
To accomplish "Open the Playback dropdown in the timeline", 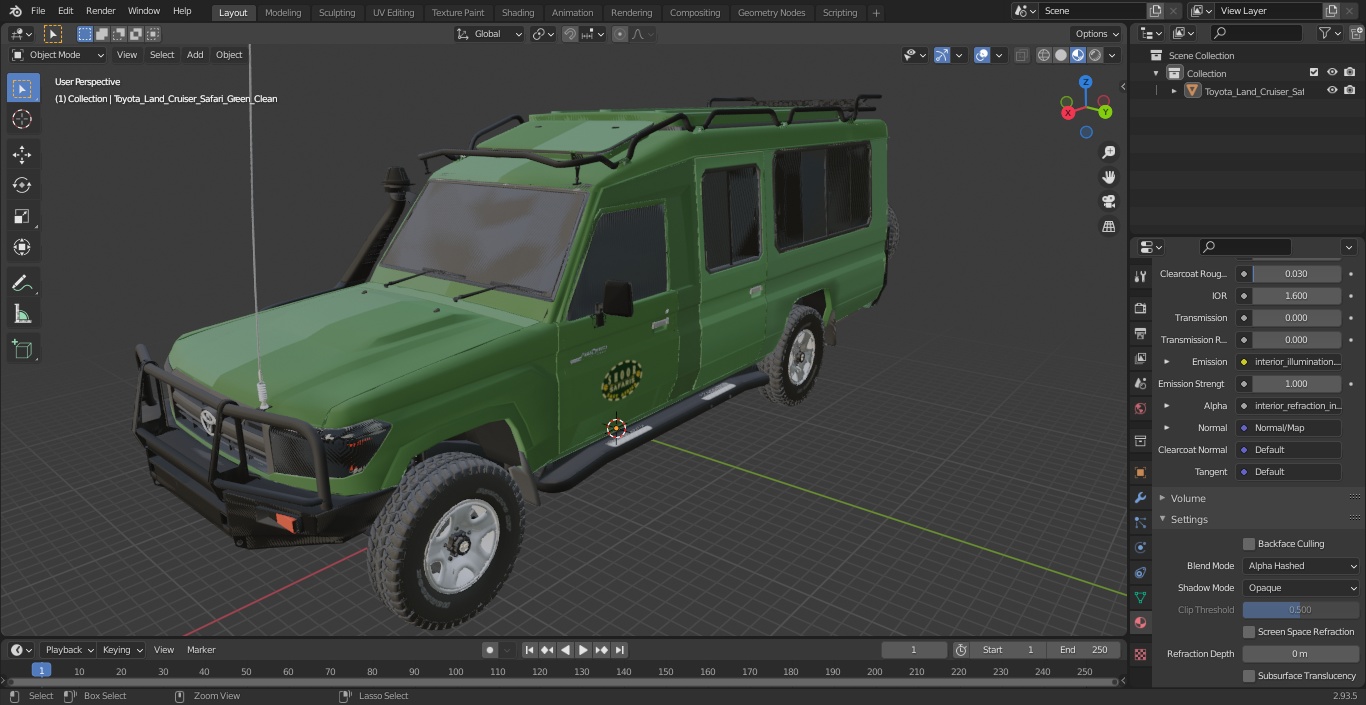I will (67, 650).
